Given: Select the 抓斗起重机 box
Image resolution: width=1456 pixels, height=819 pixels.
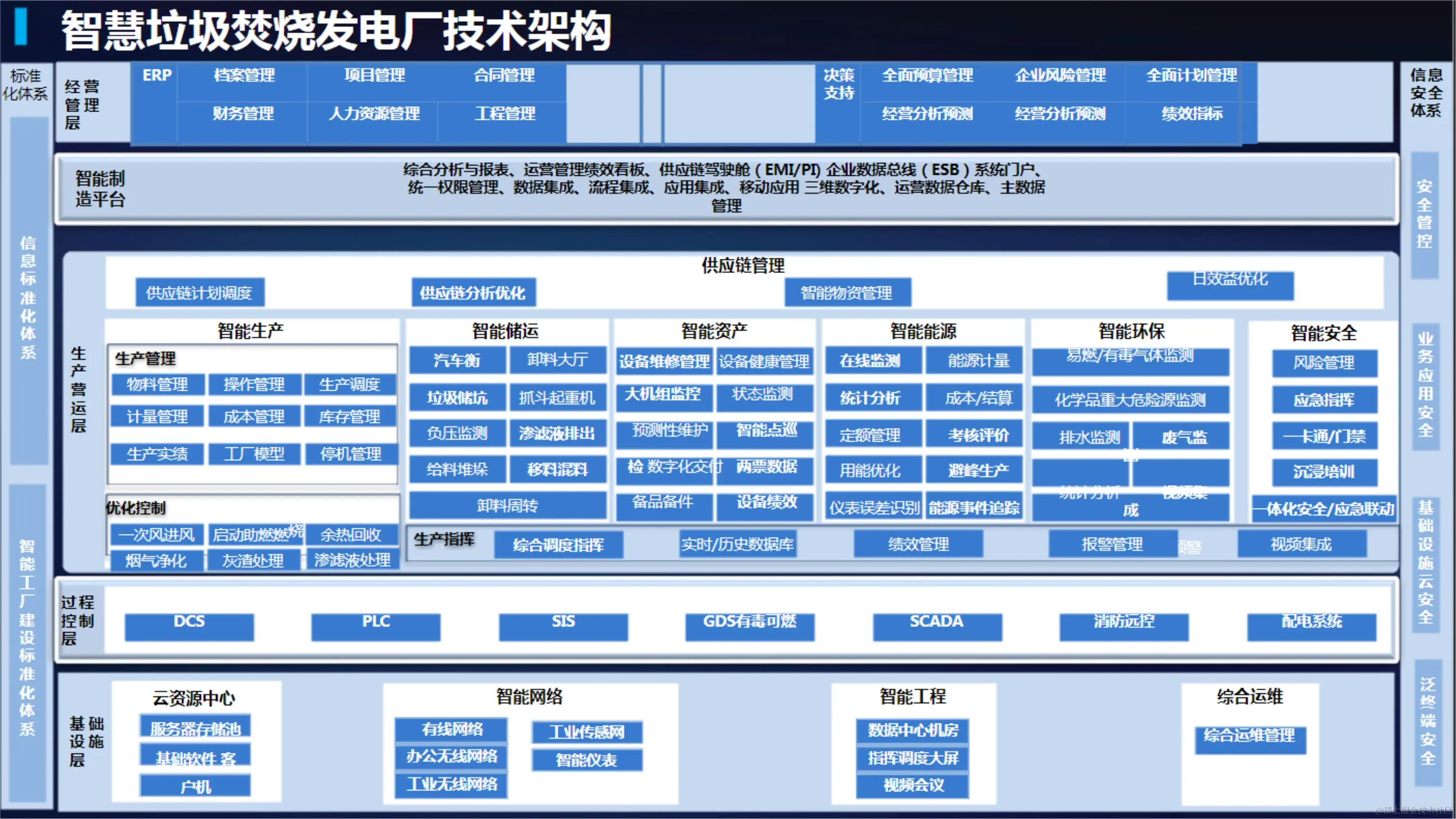Looking at the screenshot, I should [558, 397].
